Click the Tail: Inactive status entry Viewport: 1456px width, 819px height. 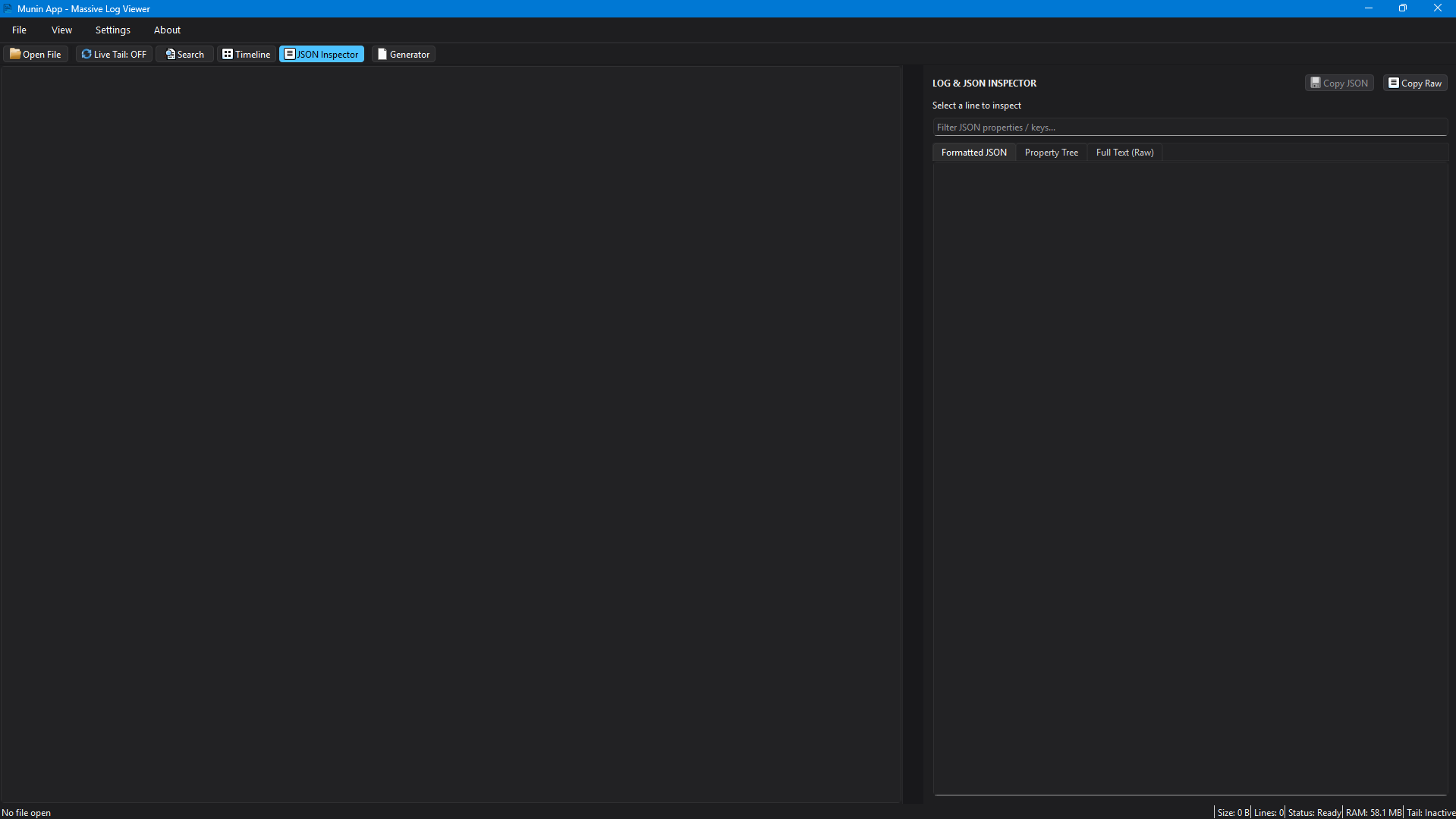pyautogui.click(x=1430, y=812)
